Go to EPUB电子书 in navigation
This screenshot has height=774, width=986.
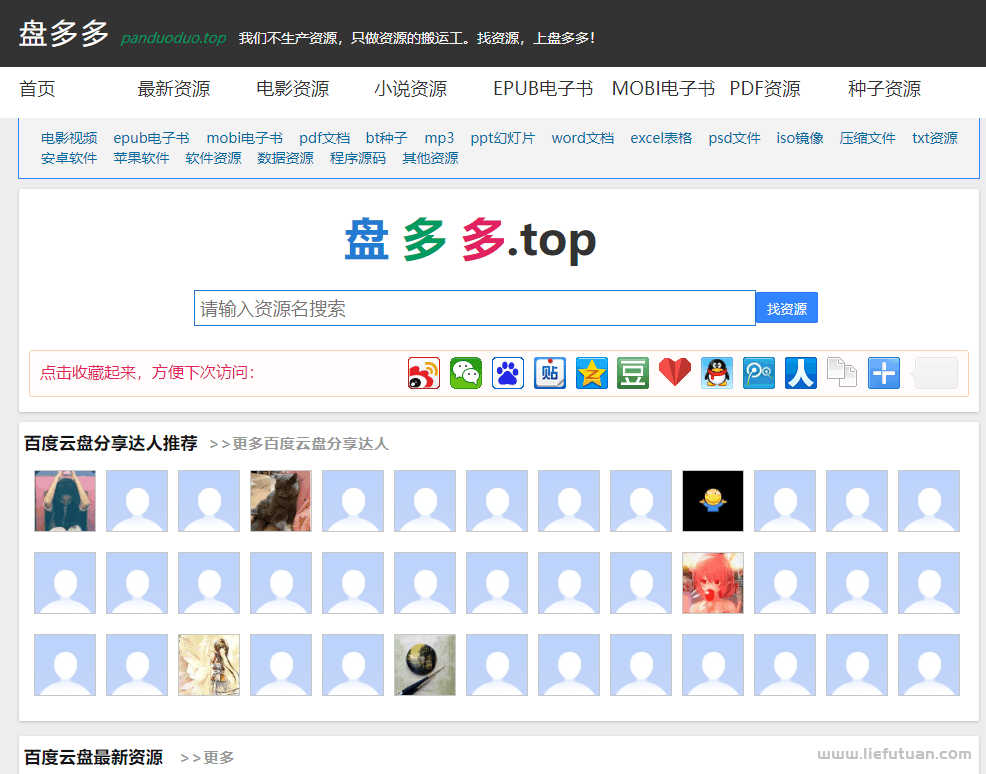(543, 89)
